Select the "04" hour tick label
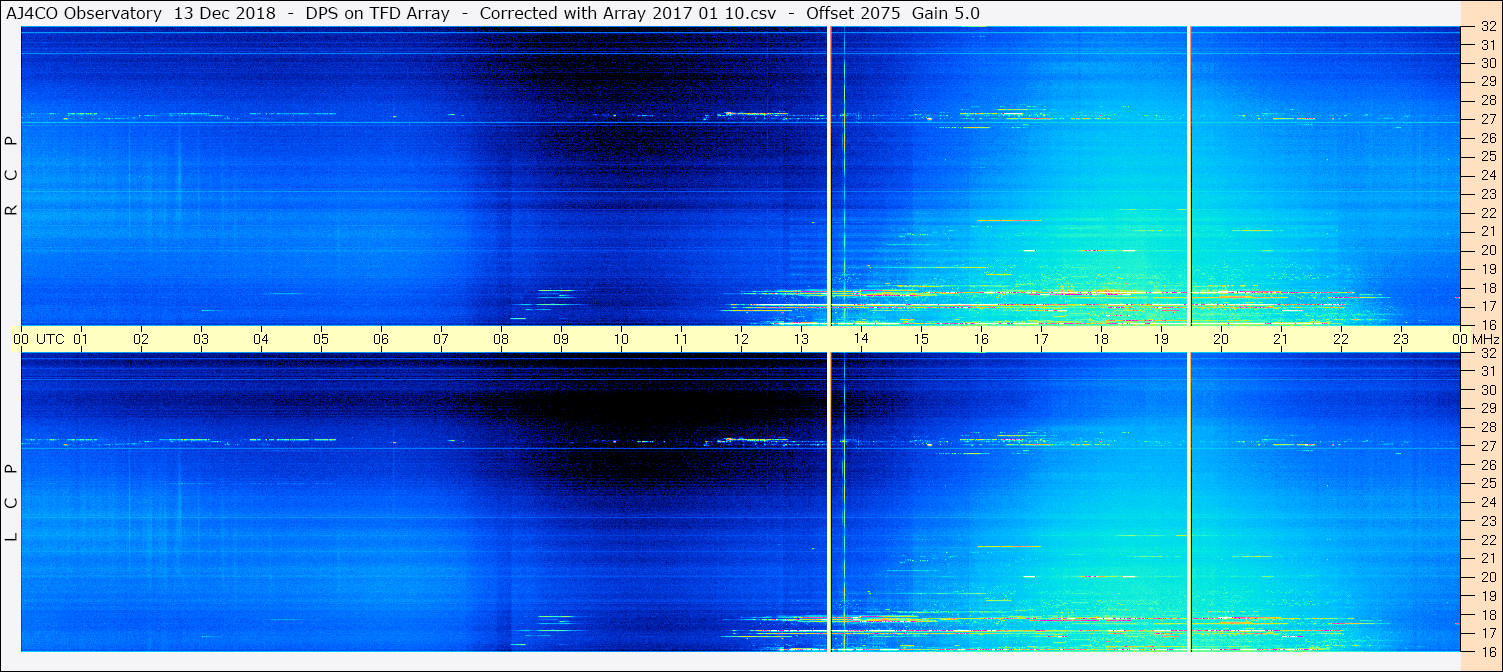This screenshot has width=1503, height=672. 261,339
